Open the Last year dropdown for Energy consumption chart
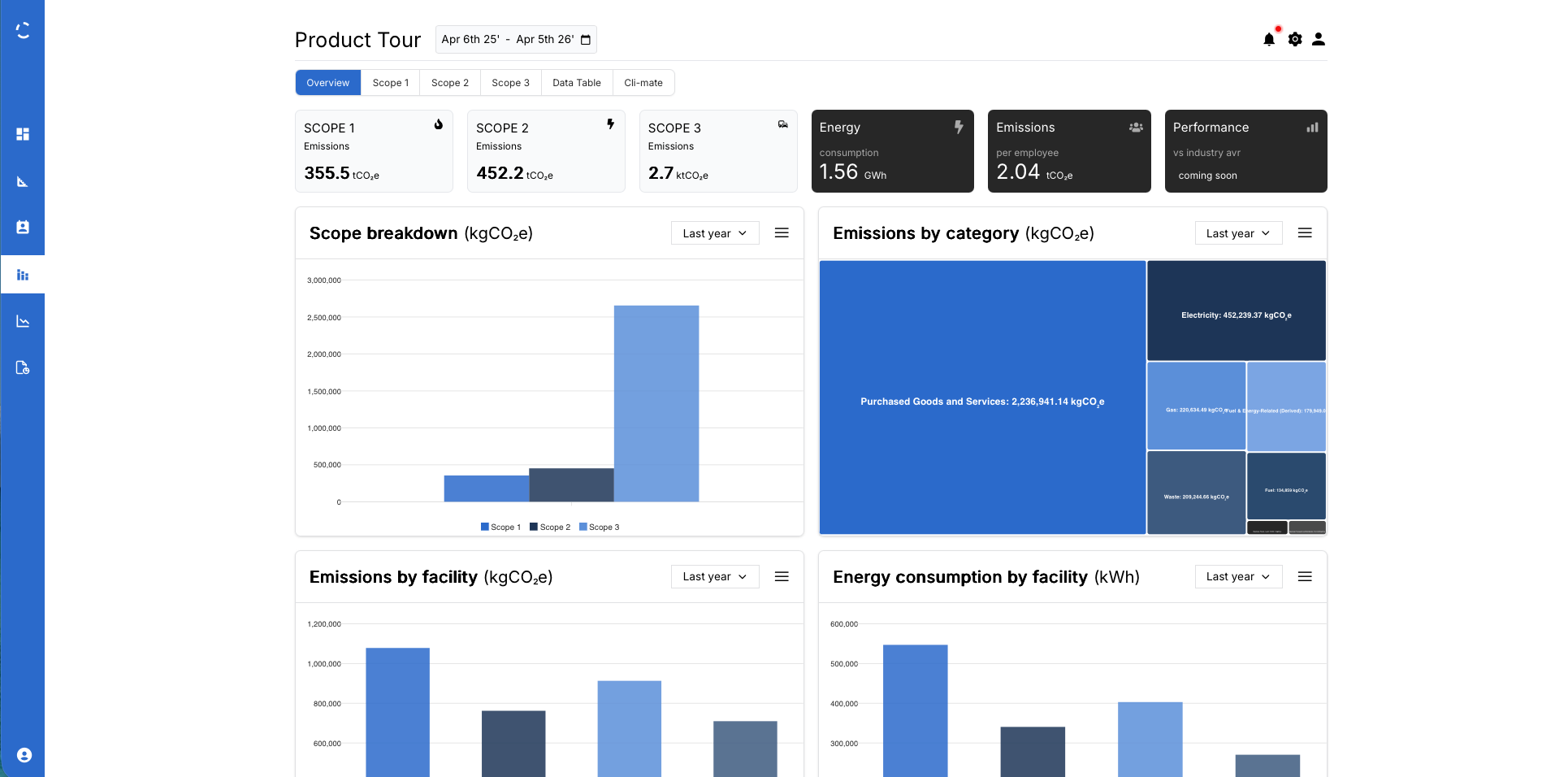Image resolution: width=1568 pixels, height=777 pixels. coord(1237,576)
